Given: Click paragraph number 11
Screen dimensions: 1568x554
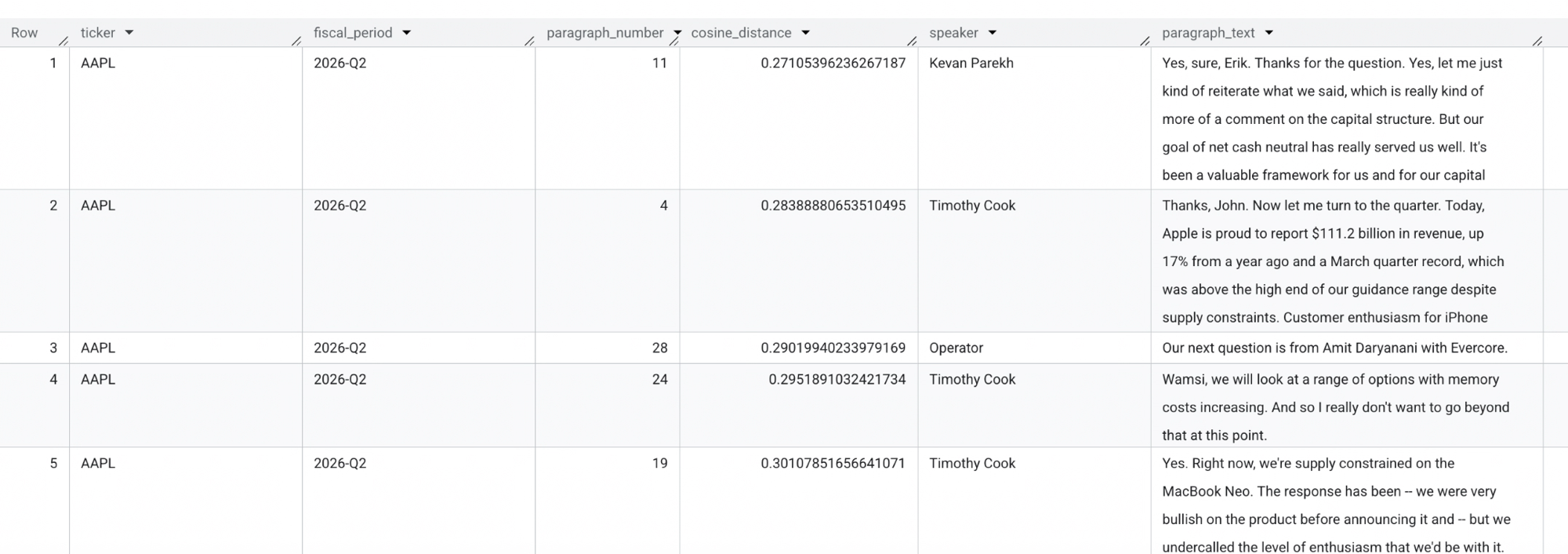Looking at the screenshot, I should pyautogui.click(x=659, y=63).
